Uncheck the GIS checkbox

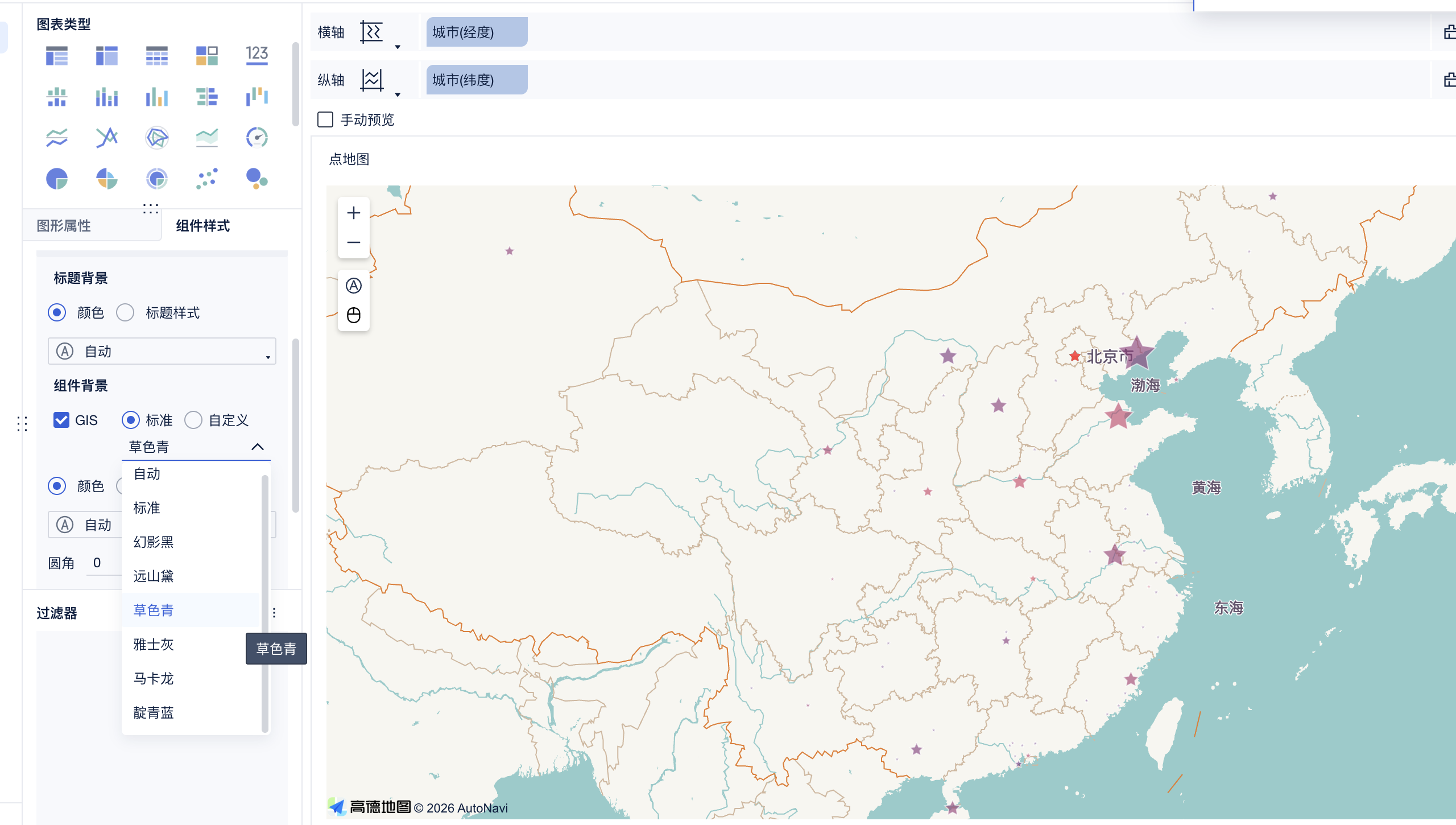pos(61,420)
